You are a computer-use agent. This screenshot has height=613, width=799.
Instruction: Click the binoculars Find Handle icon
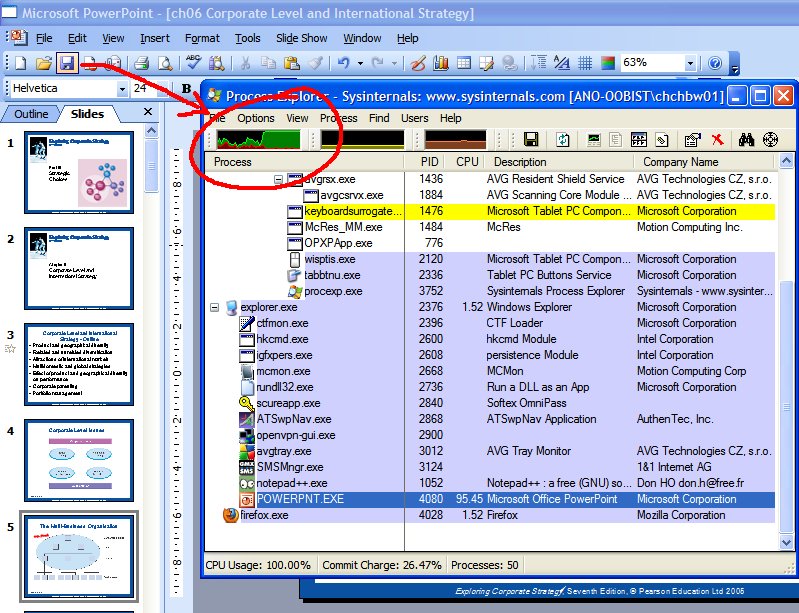747,139
